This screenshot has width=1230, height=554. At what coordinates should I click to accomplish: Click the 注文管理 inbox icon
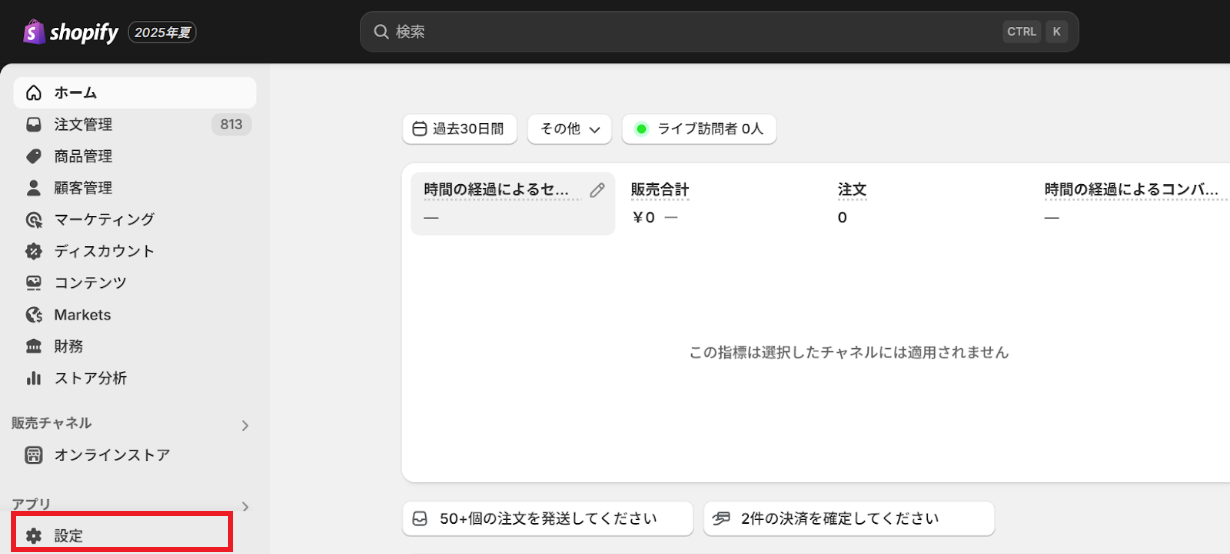[x=34, y=125]
